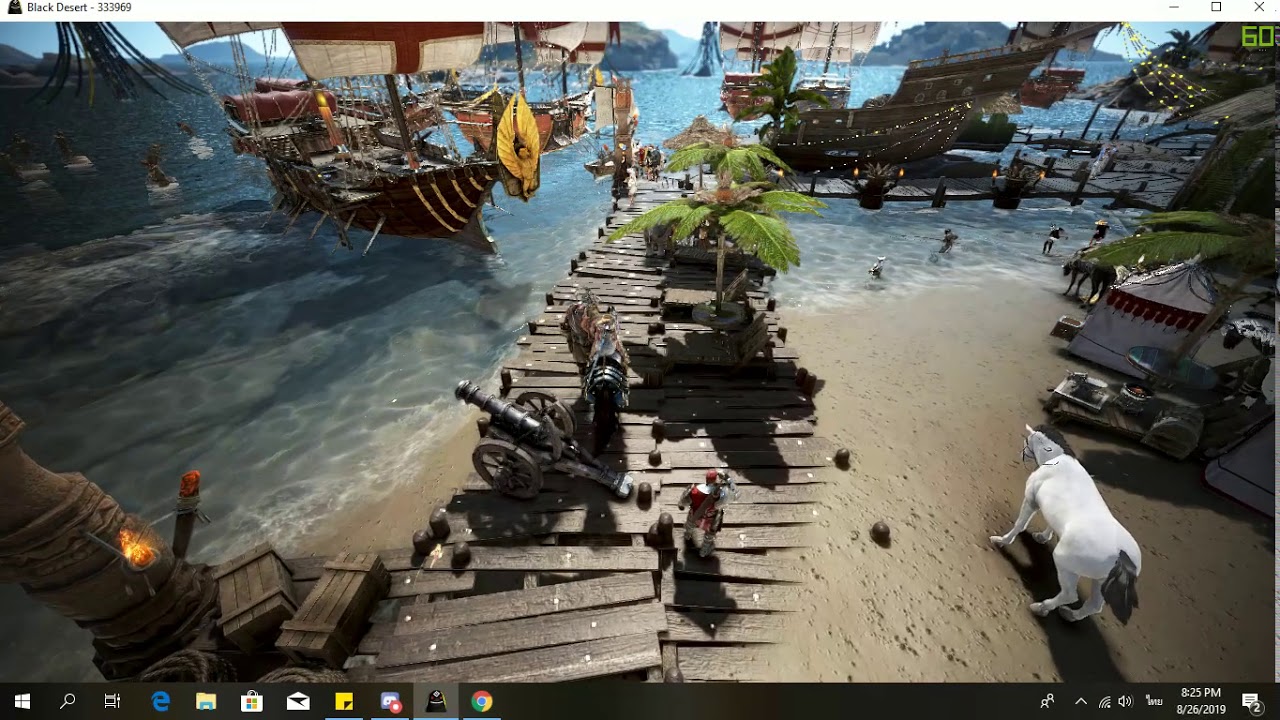Open the volume speaker tray icon
The image size is (1280, 720).
tap(1126, 701)
